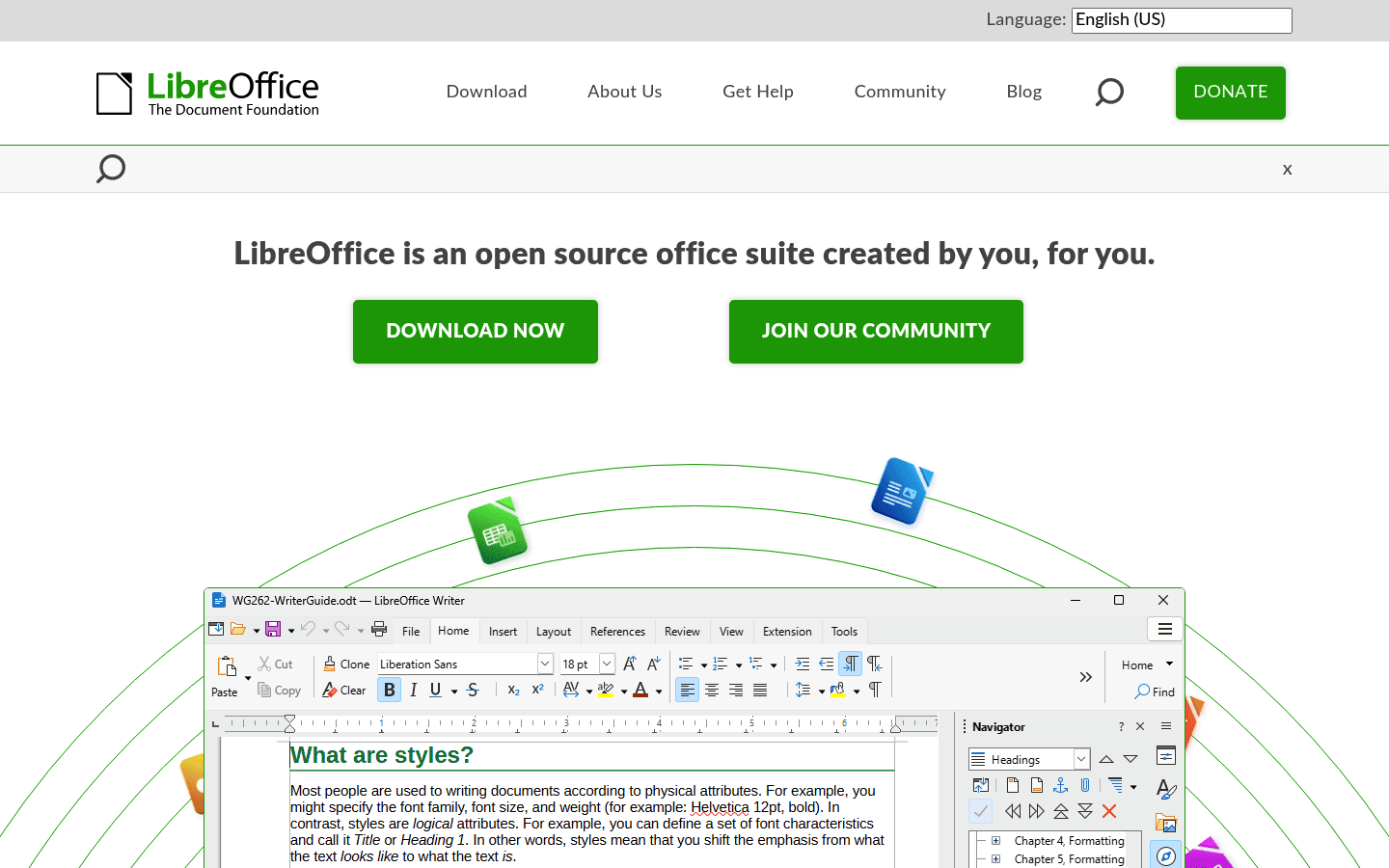The width and height of the screenshot is (1389, 868).
Task: Click the search magnifier in site navigation
Action: click(x=1109, y=92)
